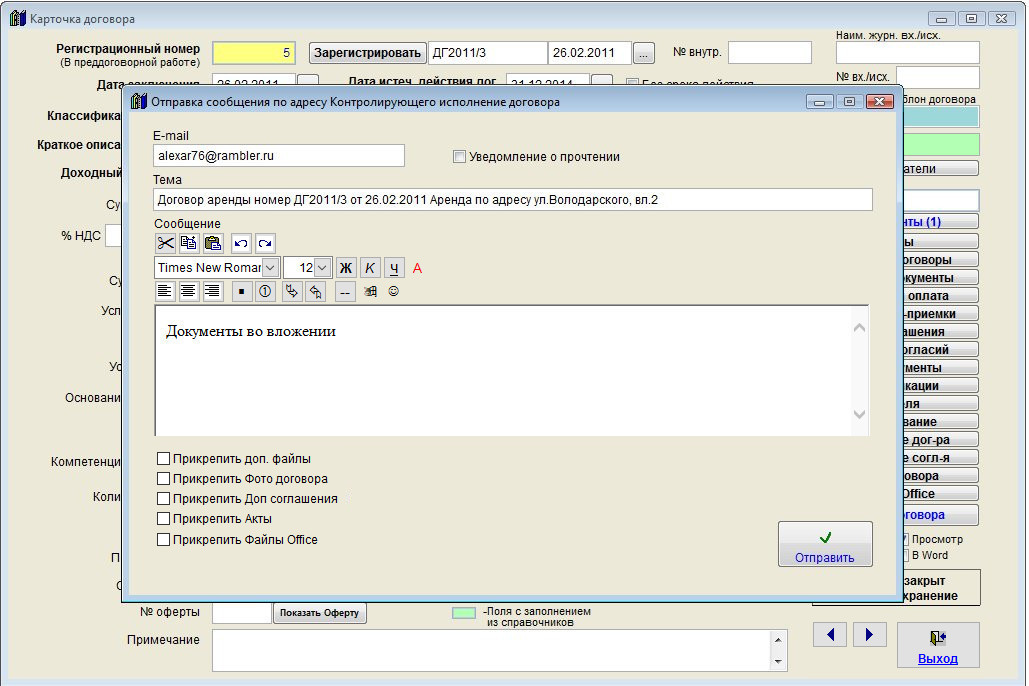Center-align the message text
Image resolution: width=1029 pixels, height=686 pixels.
(x=189, y=291)
